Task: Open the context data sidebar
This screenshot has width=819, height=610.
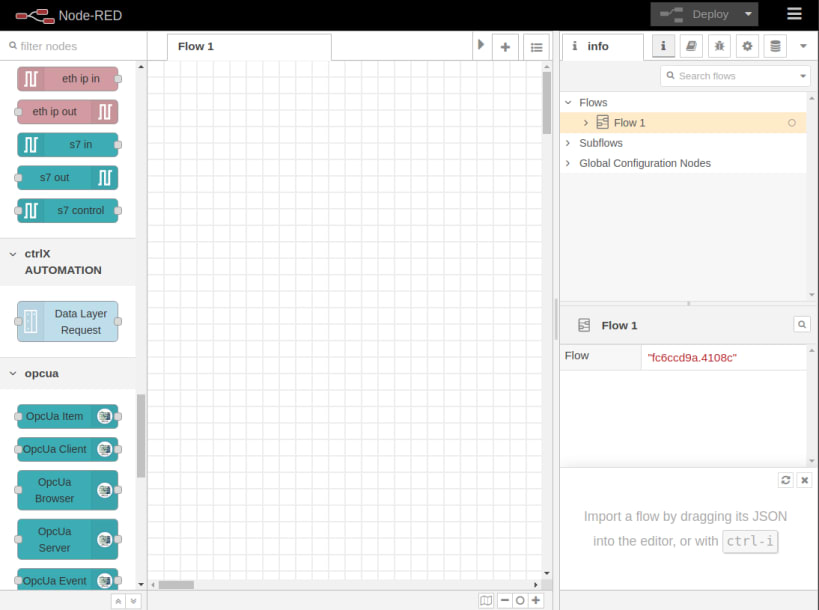Action: [x=775, y=46]
